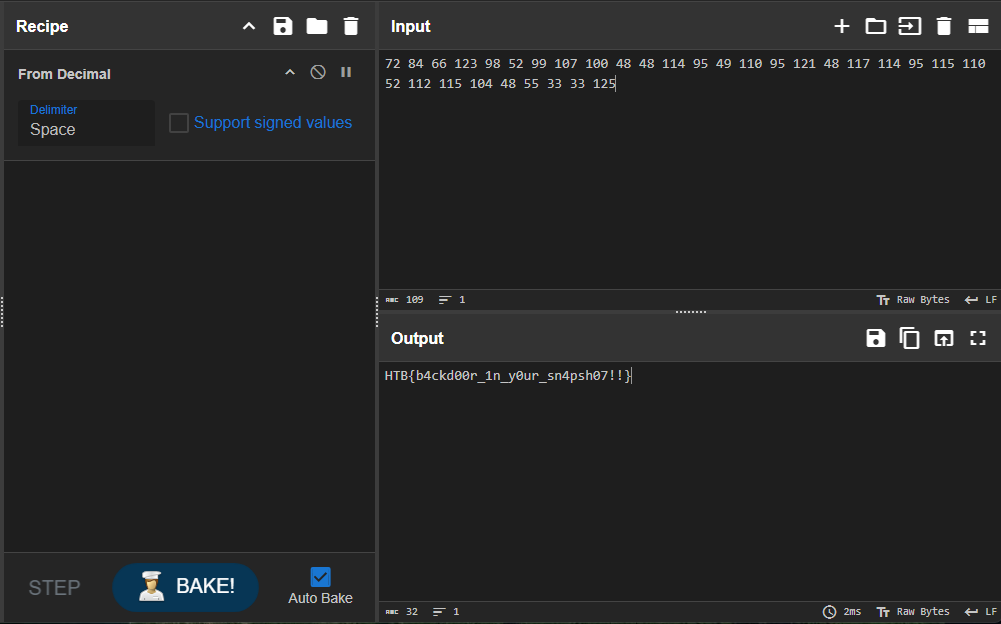Enable Support signed values checkbox
Viewport: 1001px width, 624px height.
(179, 123)
